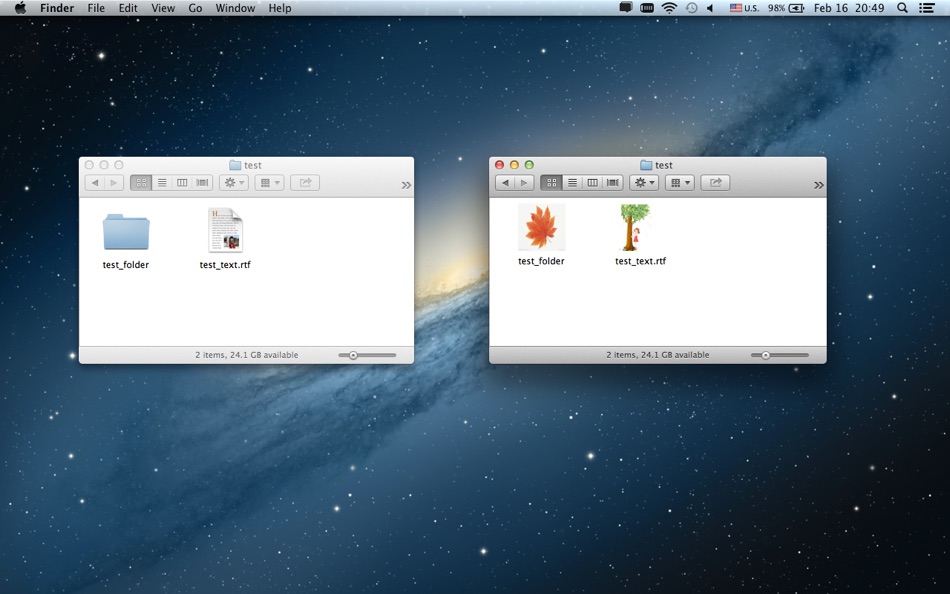Open the Go menu
Screen dimensions: 950x594
[195, 8]
